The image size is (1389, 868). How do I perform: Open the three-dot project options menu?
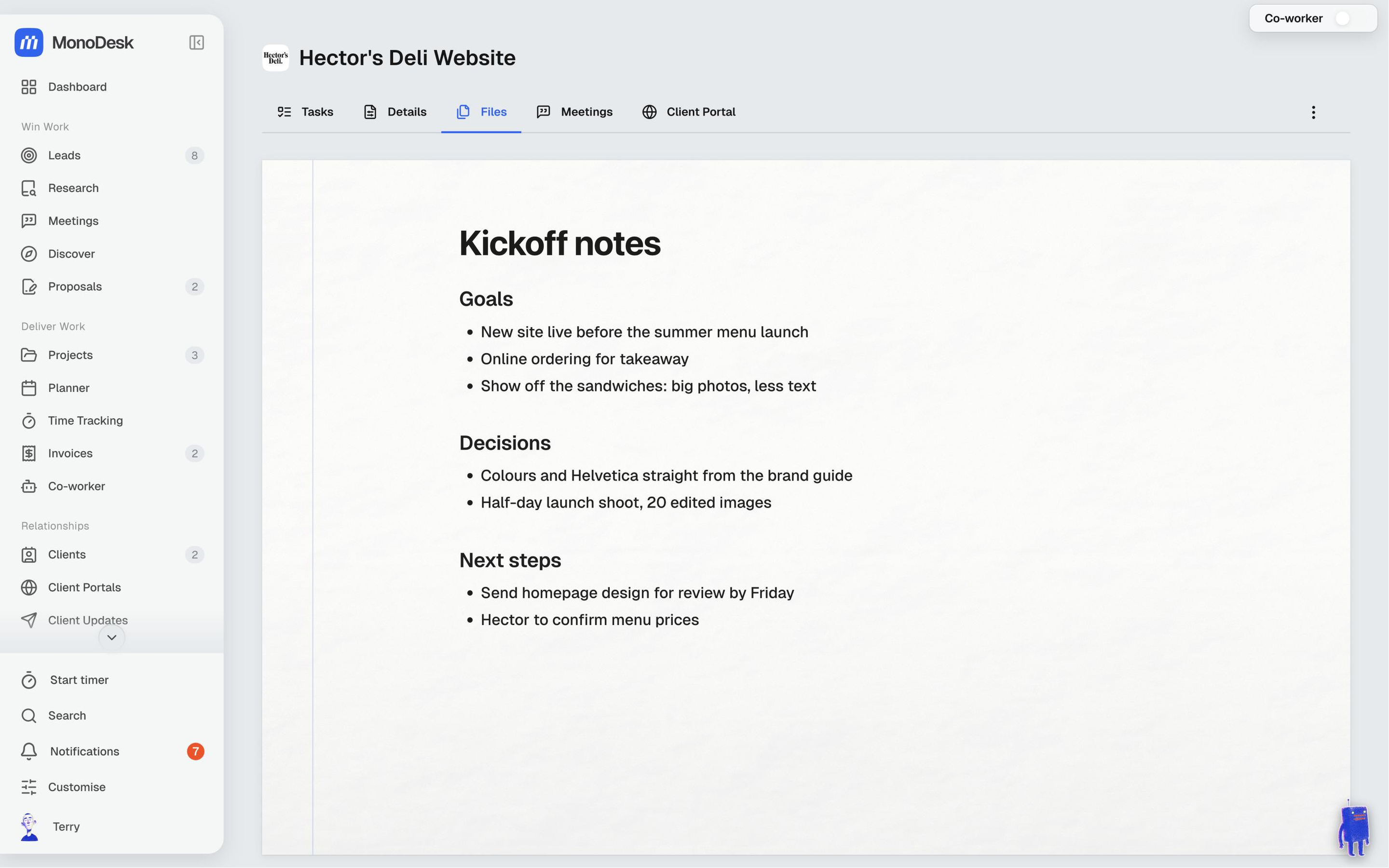point(1313,112)
